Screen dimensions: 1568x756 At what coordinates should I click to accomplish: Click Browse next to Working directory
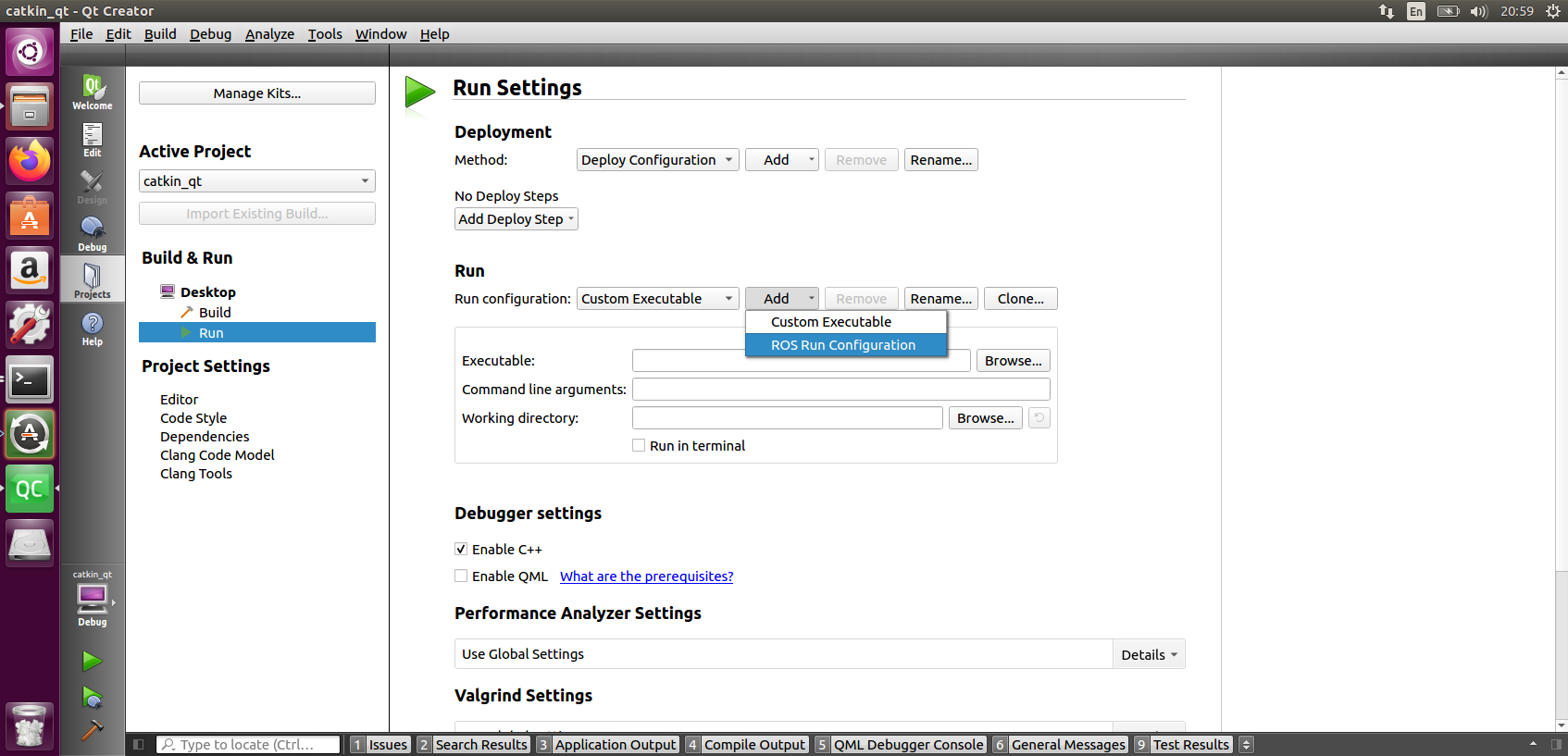pos(986,418)
